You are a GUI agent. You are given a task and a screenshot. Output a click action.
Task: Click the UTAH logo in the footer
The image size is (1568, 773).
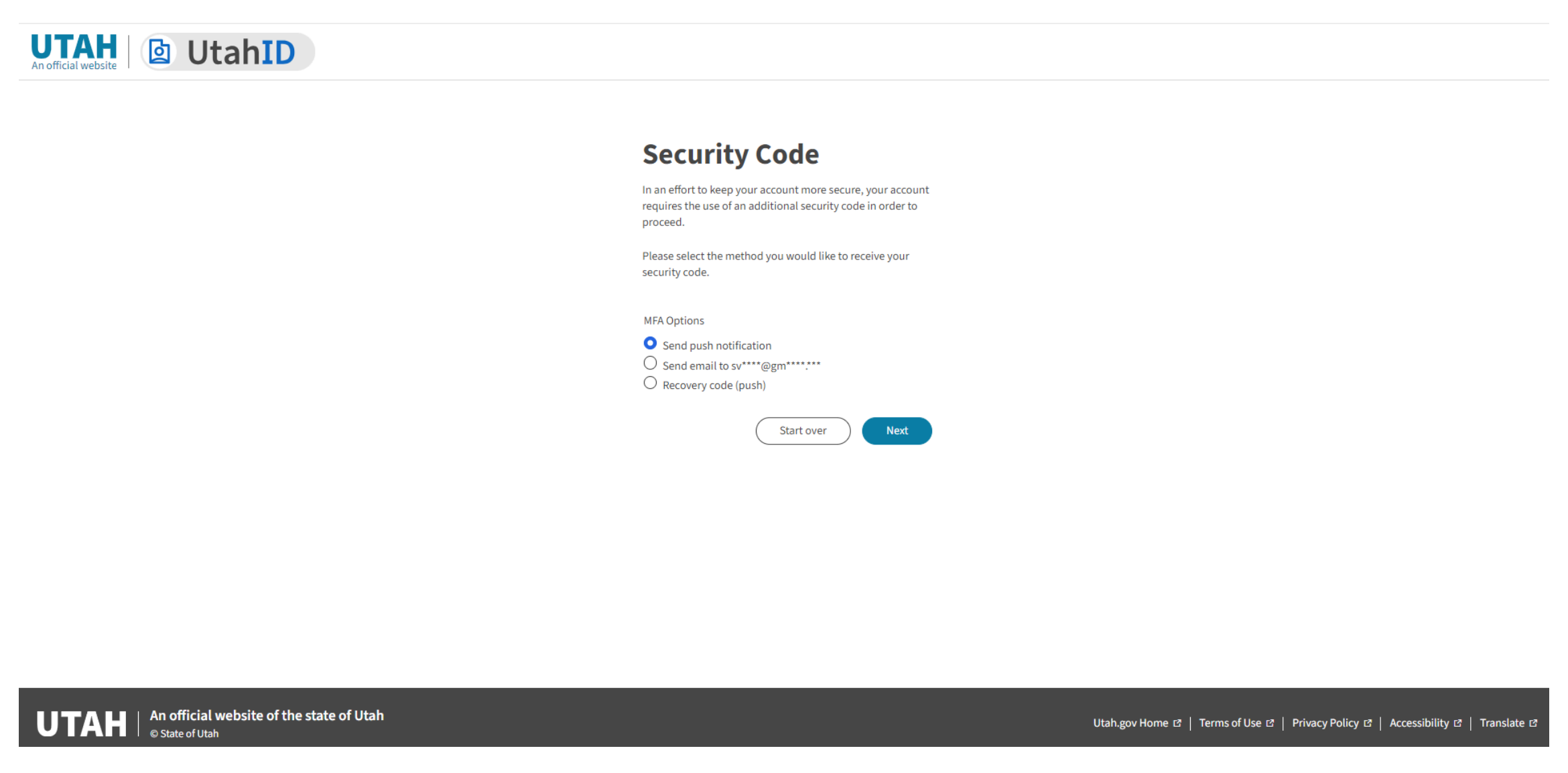point(81,722)
